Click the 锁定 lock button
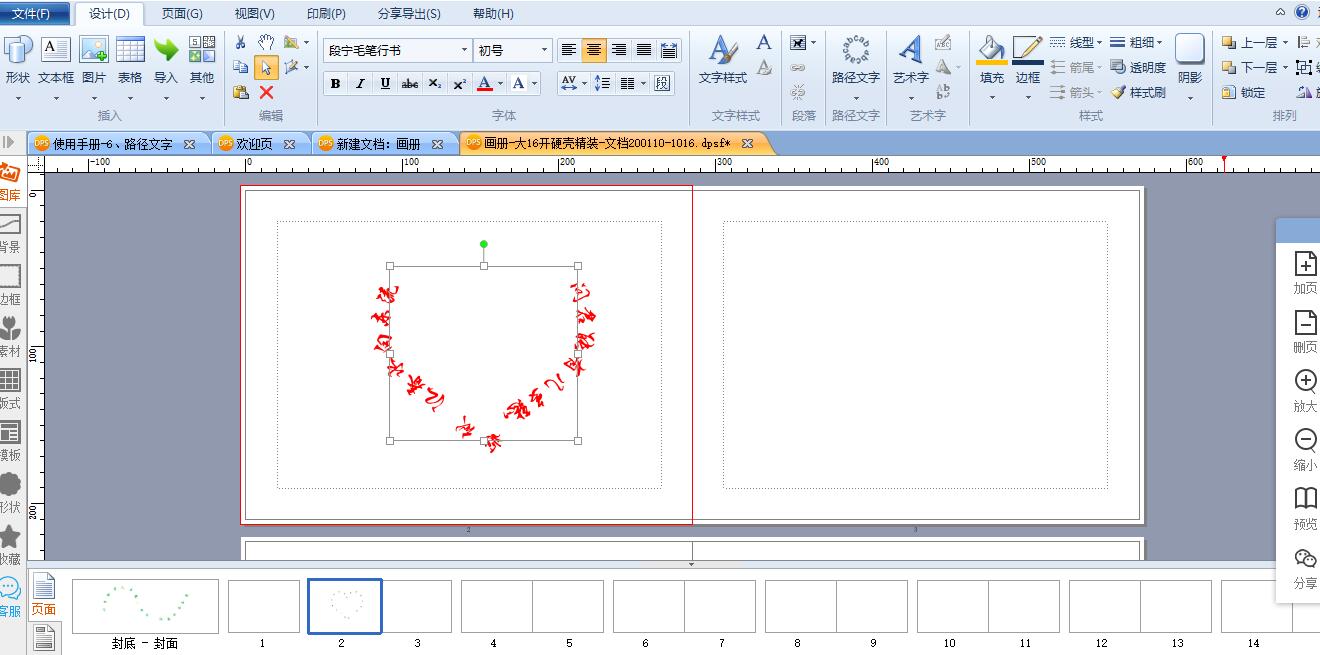1320x655 pixels. point(1244,92)
